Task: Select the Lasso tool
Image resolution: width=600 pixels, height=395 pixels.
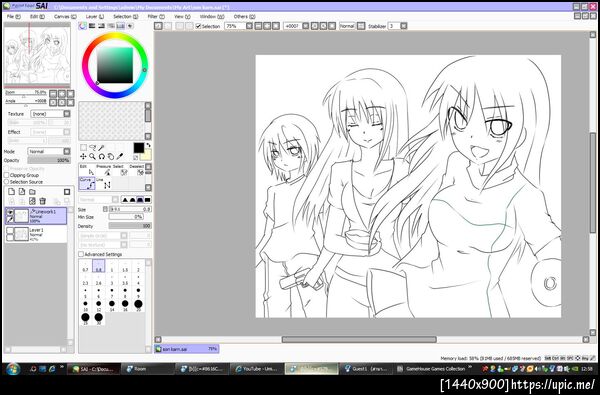Action: pos(92,147)
